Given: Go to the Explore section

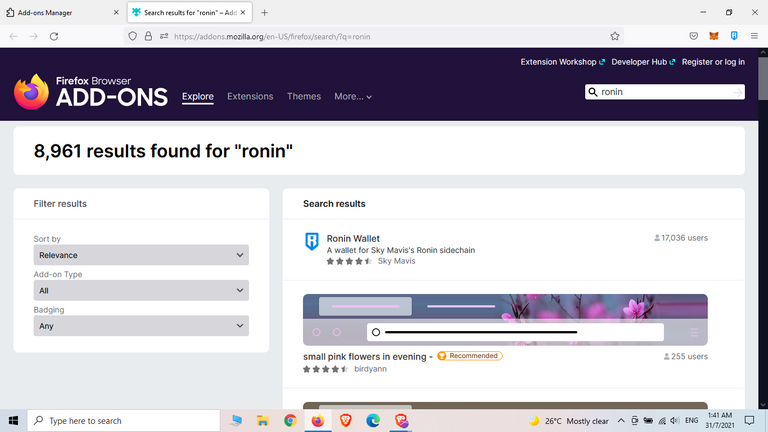Looking at the screenshot, I should pos(198,96).
